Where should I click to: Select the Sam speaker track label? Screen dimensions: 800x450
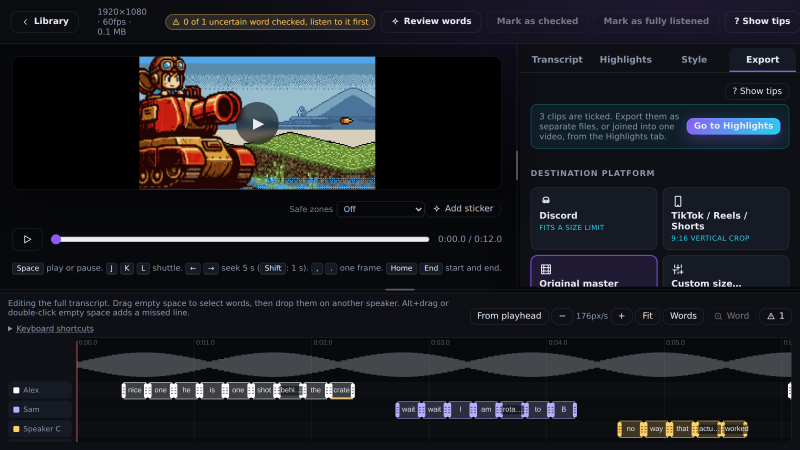pyautogui.click(x=40, y=410)
